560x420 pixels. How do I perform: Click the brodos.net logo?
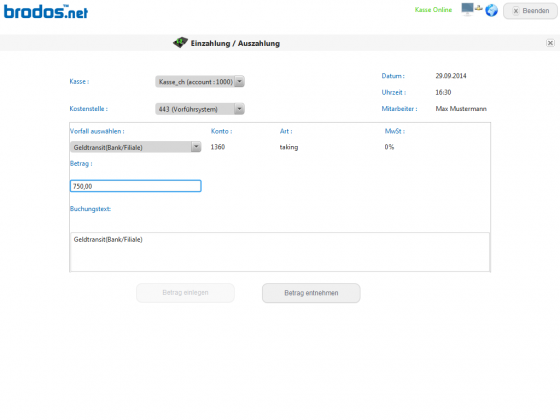pos(46,11)
